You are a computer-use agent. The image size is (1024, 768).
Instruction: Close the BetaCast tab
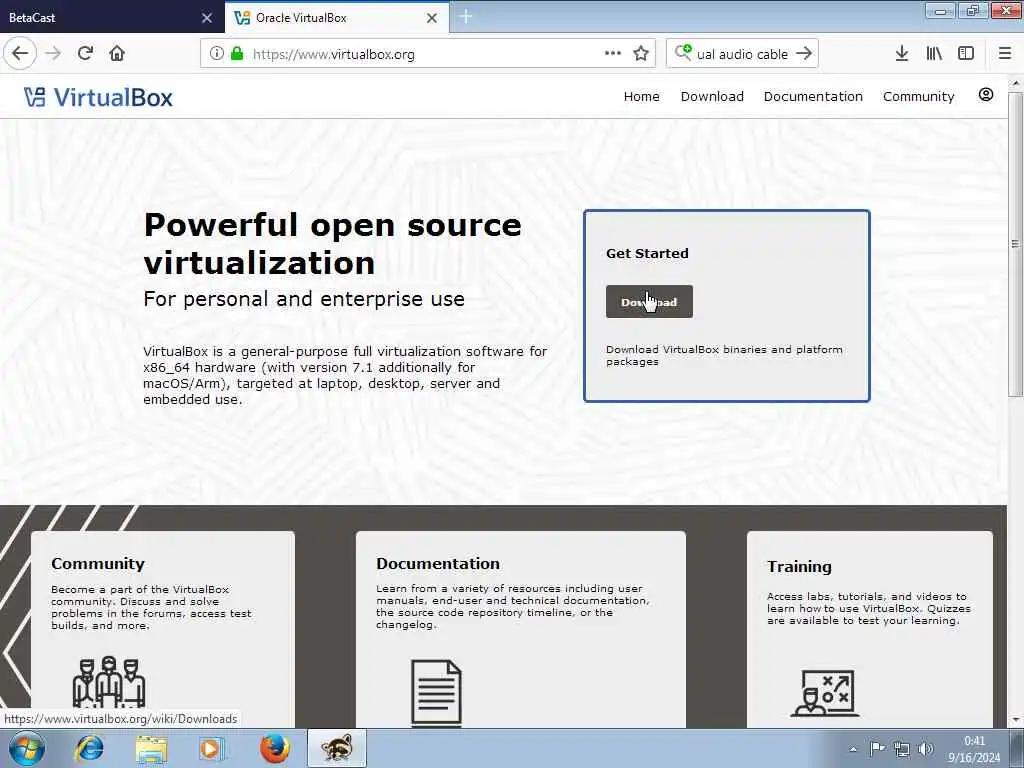[x=207, y=18]
